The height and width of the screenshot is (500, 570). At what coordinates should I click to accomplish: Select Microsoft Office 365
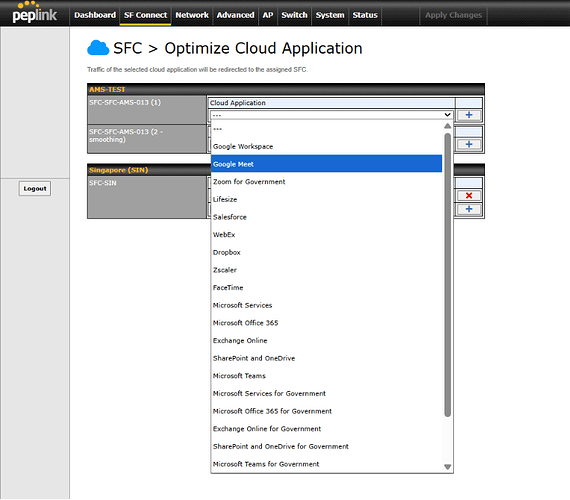pos(326,323)
